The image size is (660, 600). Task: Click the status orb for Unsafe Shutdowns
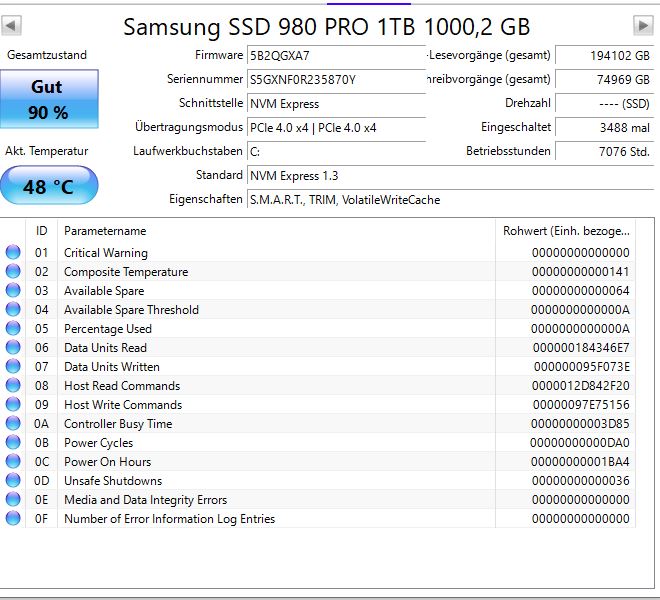(x=13, y=480)
